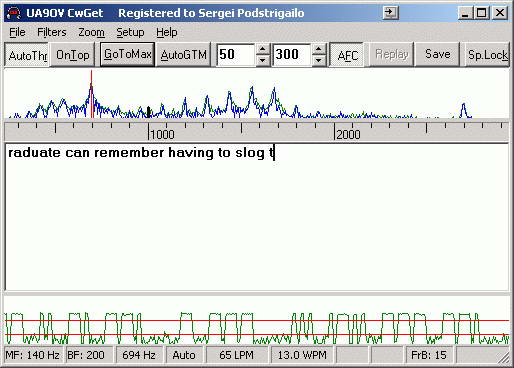Open the Setup menu

[x=130, y=32]
